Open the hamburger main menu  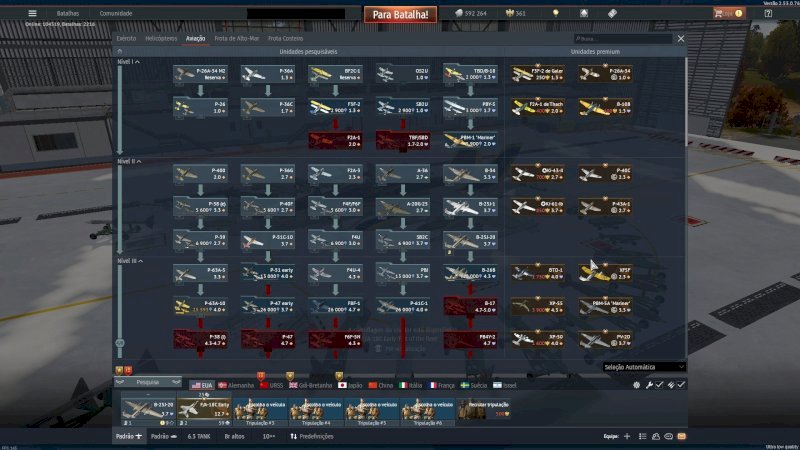(x=32, y=13)
